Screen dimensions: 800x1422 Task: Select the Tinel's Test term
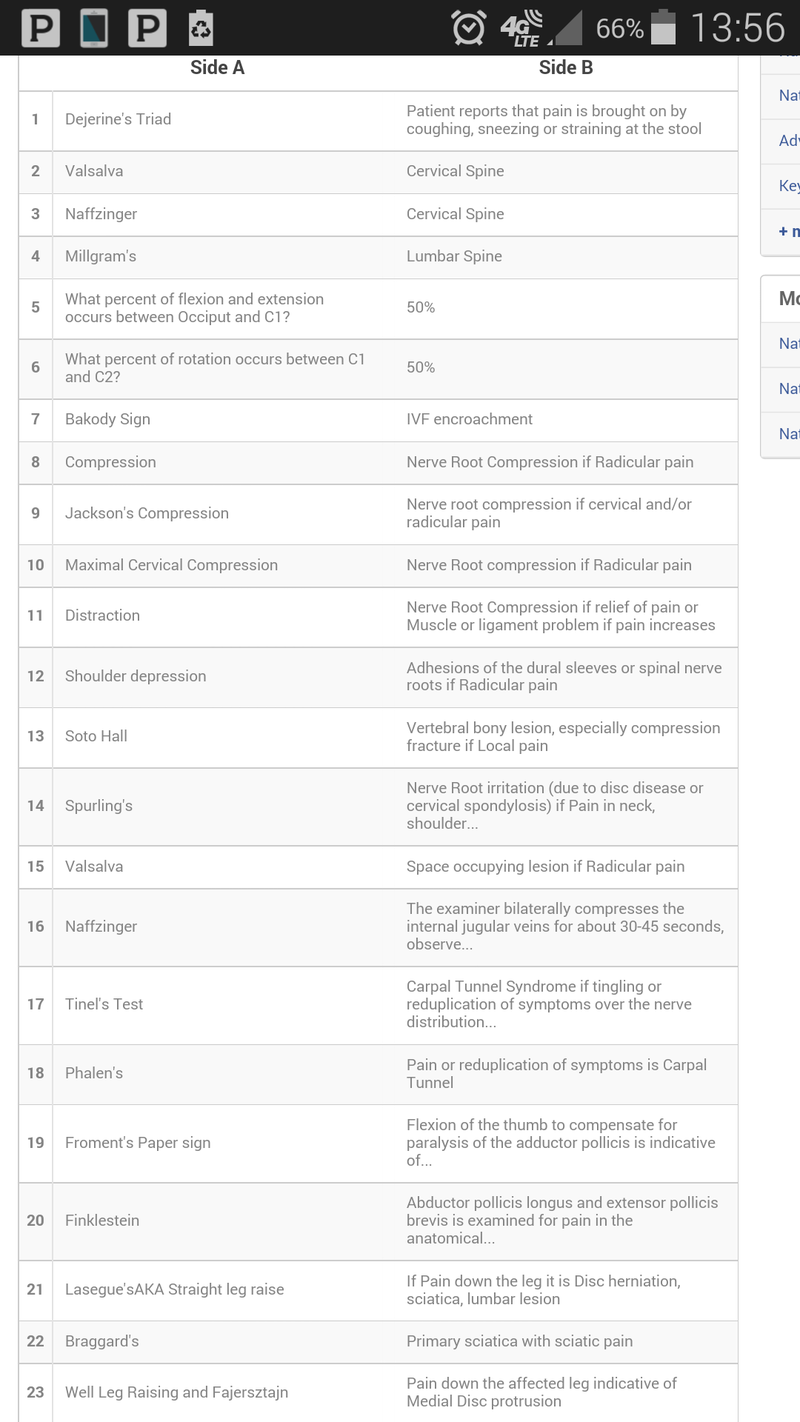click(x=104, y=1004)
